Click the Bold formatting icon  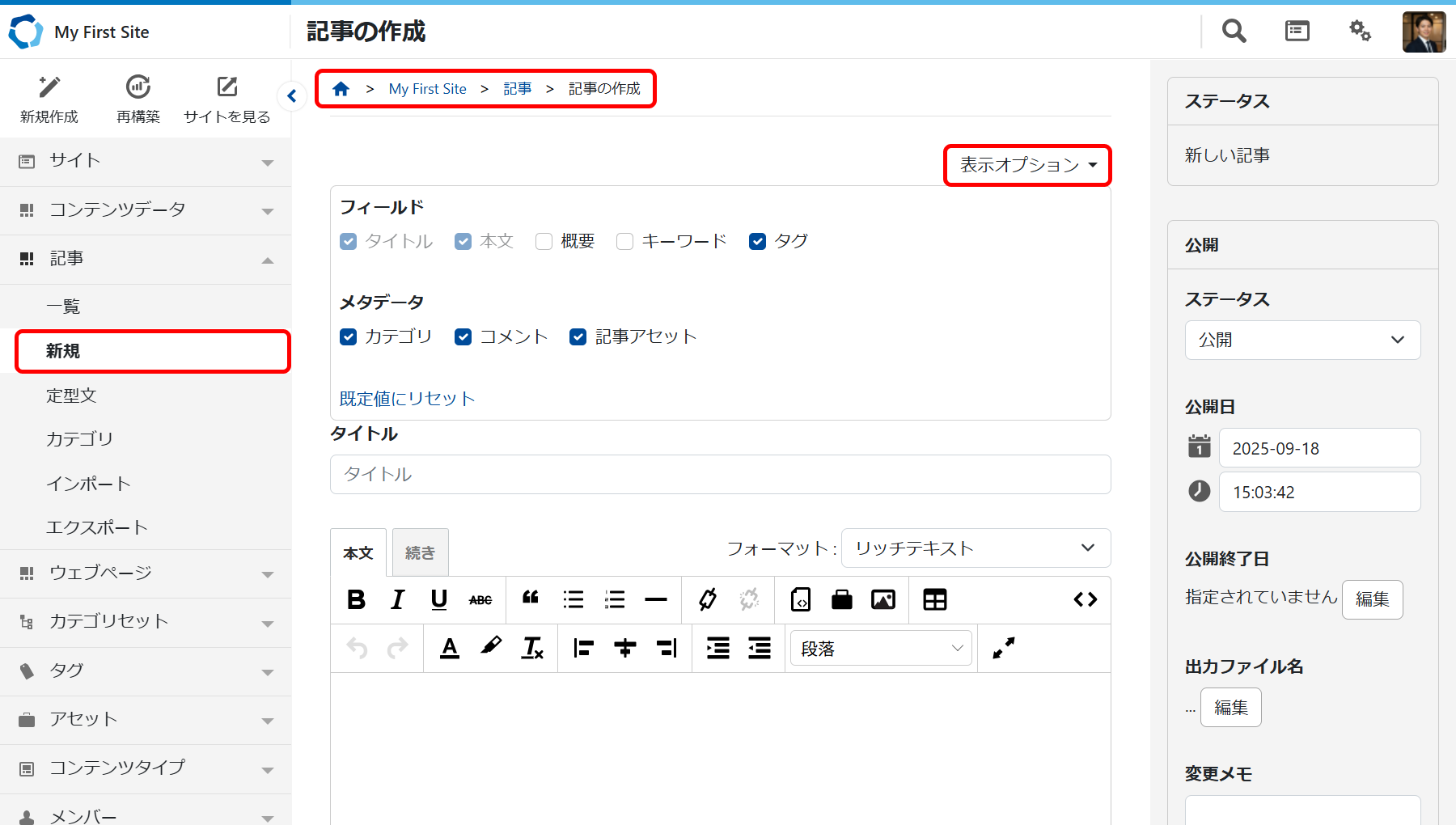coord(356,599)
